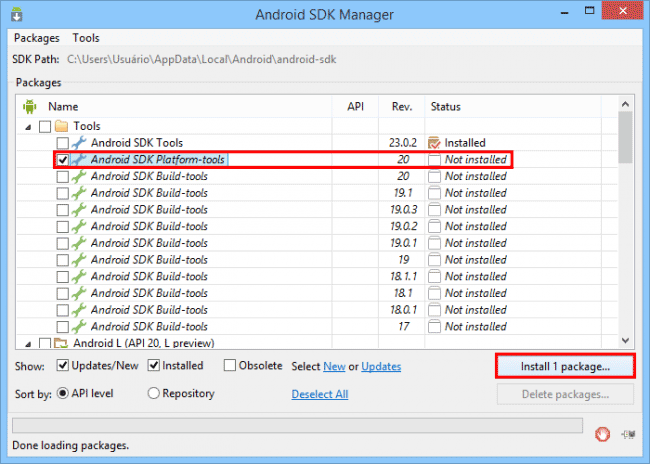Check the Build-tools rev 19.0.3 checkbox
The height and width of the screenshot is (464, 650).
[x=63, y=210]
